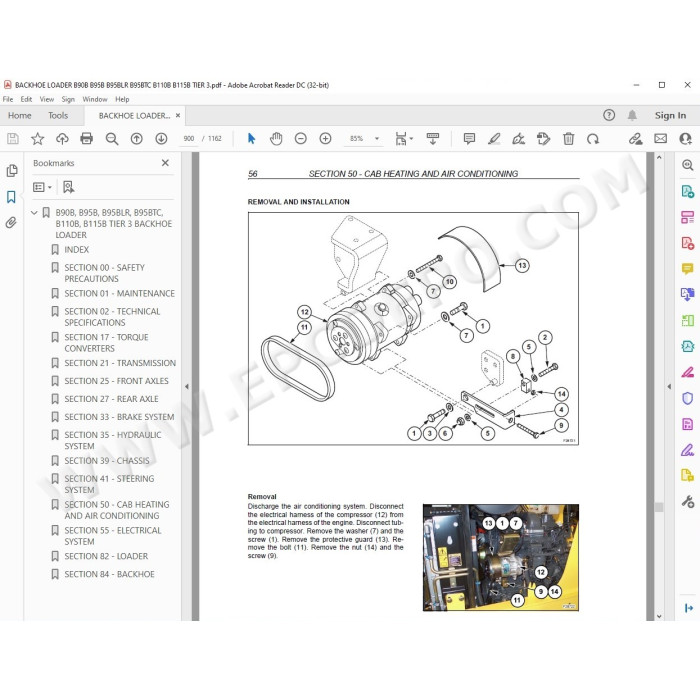Open the INDEX bookmark

pos(76,250)
